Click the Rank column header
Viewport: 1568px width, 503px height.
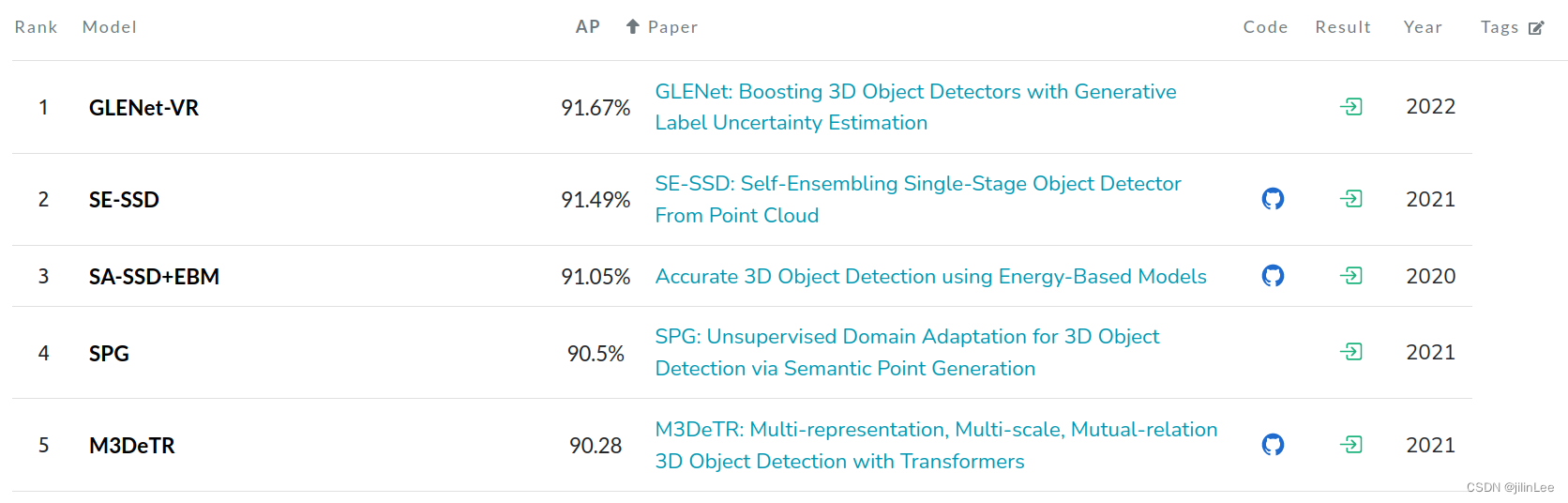36,27
